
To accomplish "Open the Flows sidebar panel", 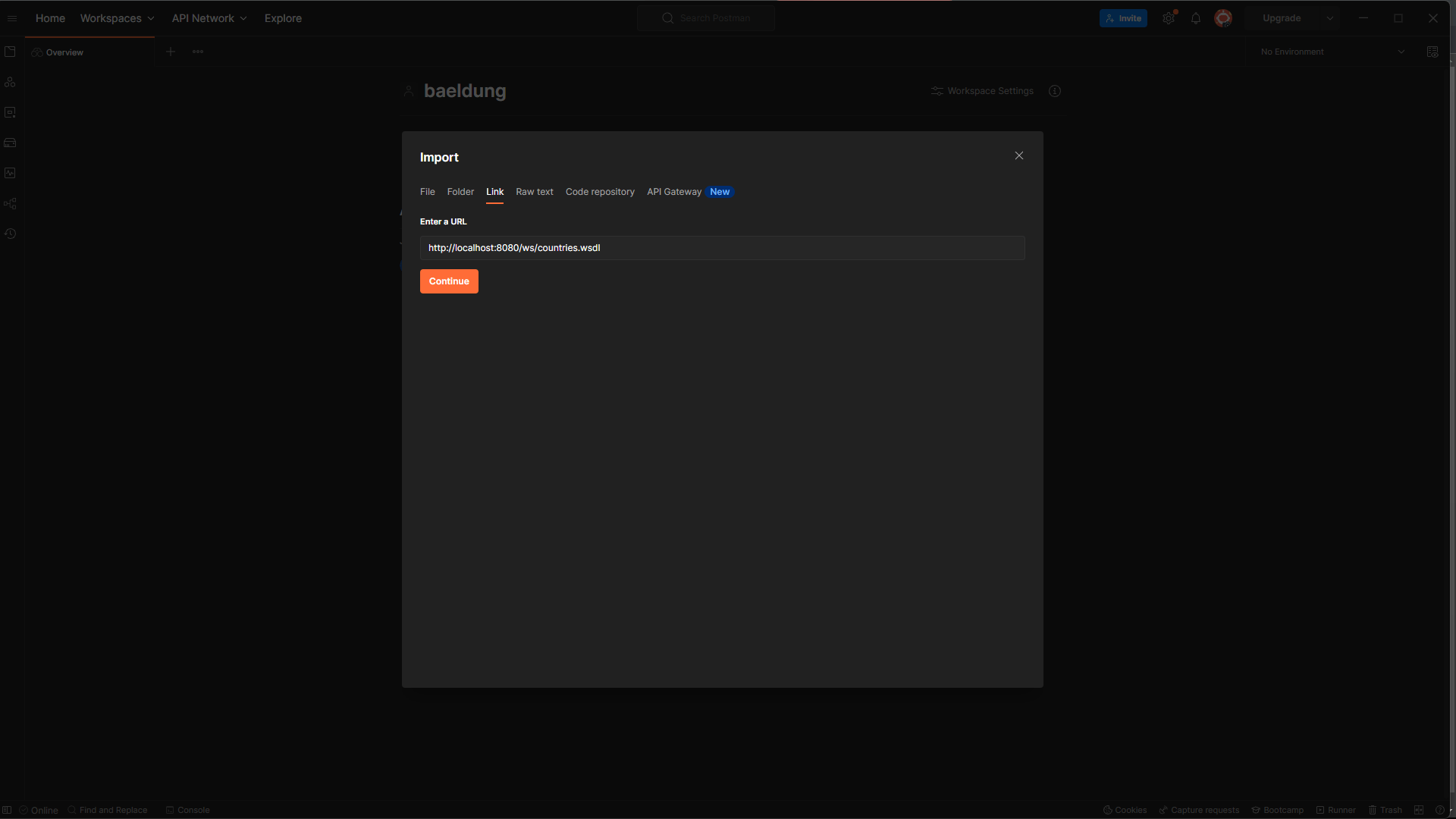I will [x=10, y=203].
